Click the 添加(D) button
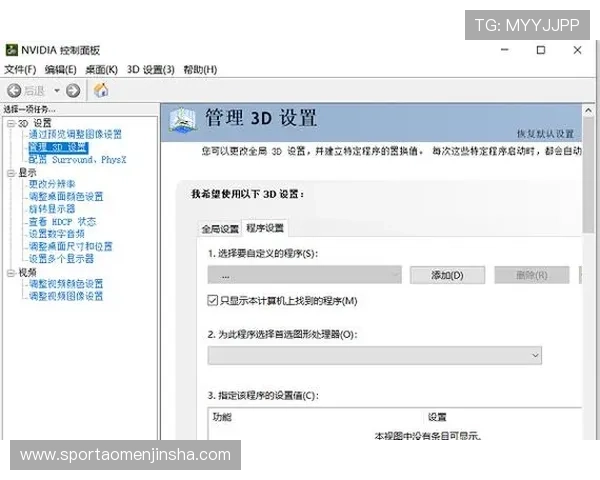Viewport: 600px width, 480px height. tap(447, 275)
